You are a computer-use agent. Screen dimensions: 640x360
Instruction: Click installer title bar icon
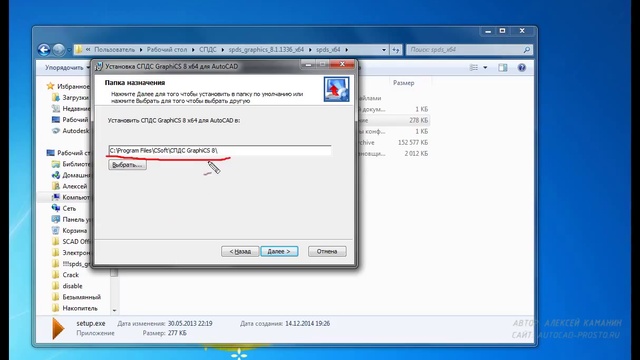coord(99,66)
